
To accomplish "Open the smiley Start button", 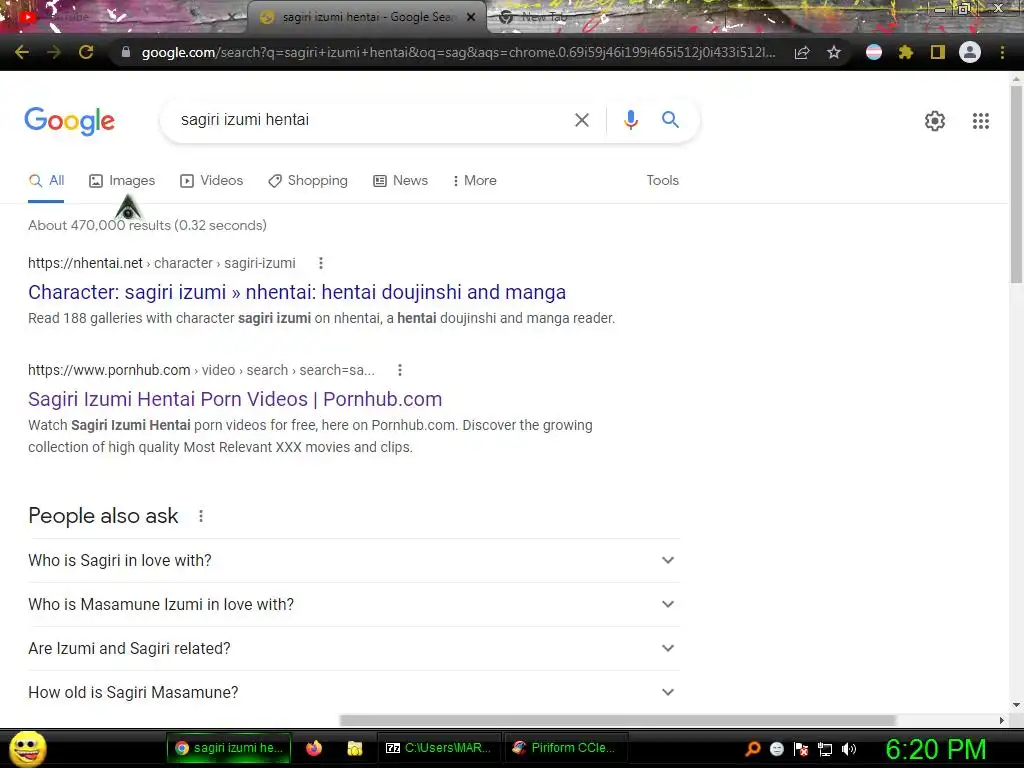I will tap(27, 748).
